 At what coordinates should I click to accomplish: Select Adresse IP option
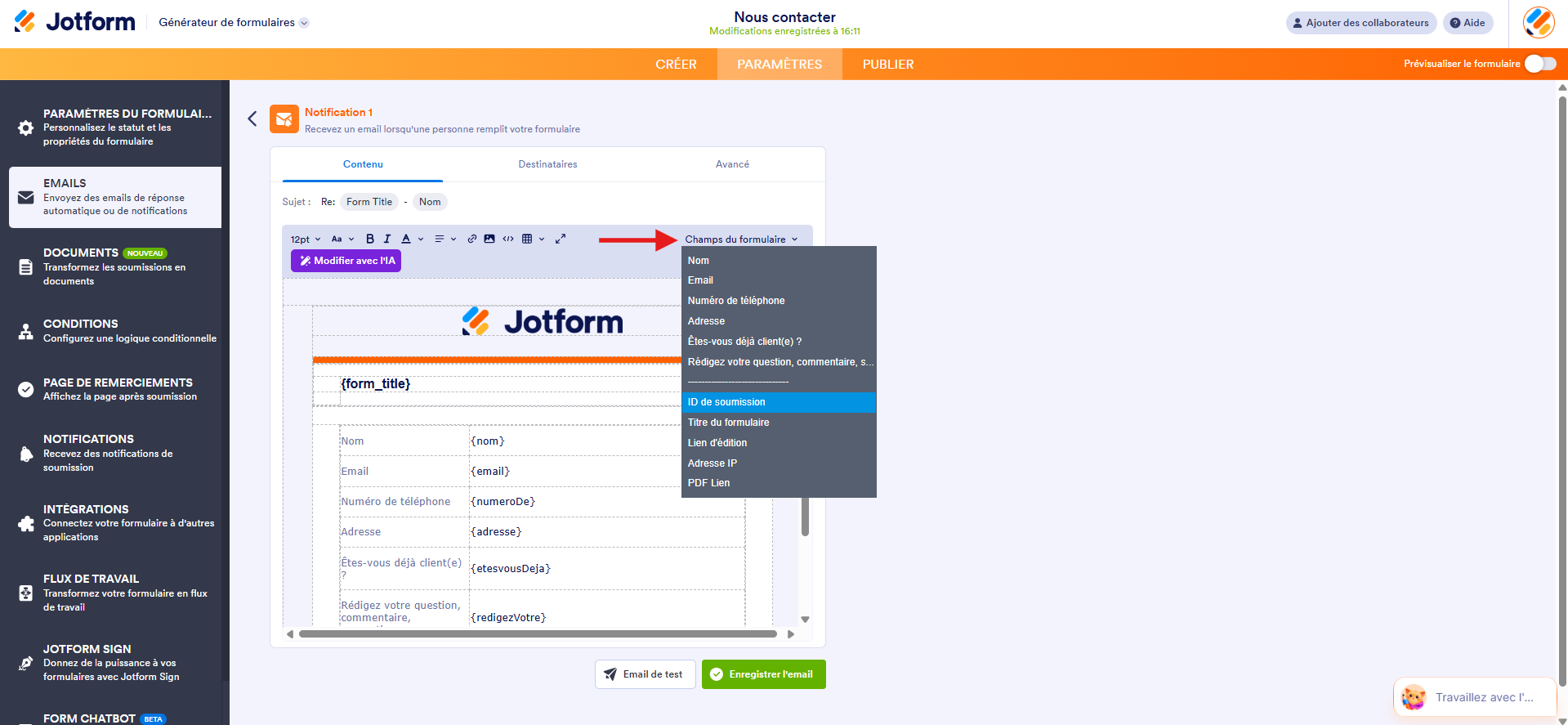pyautogui.click(x=779, y=463)
